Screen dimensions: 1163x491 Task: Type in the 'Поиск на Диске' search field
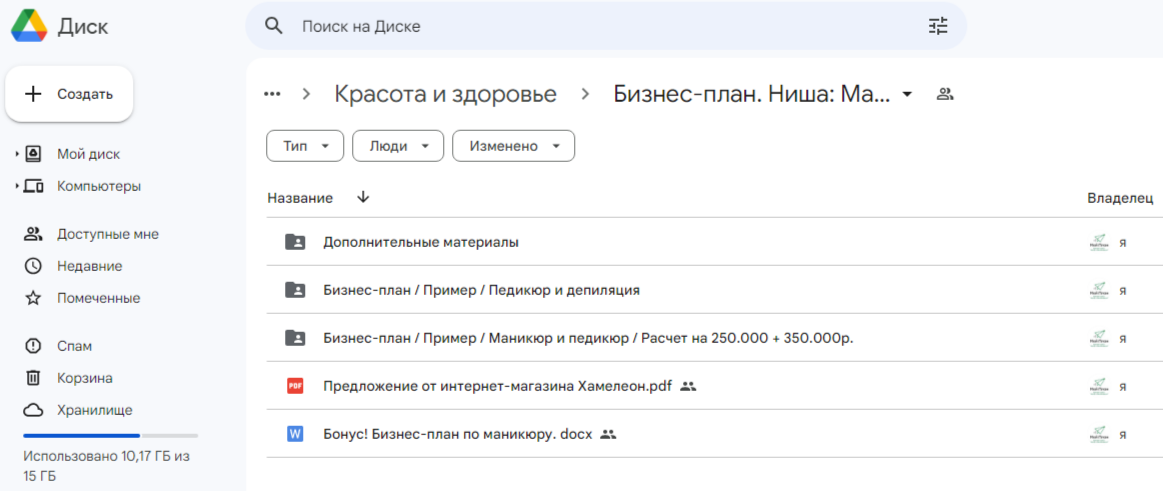click(606, 27)
